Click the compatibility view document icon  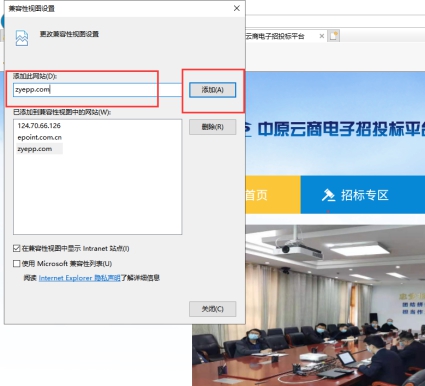22,38
